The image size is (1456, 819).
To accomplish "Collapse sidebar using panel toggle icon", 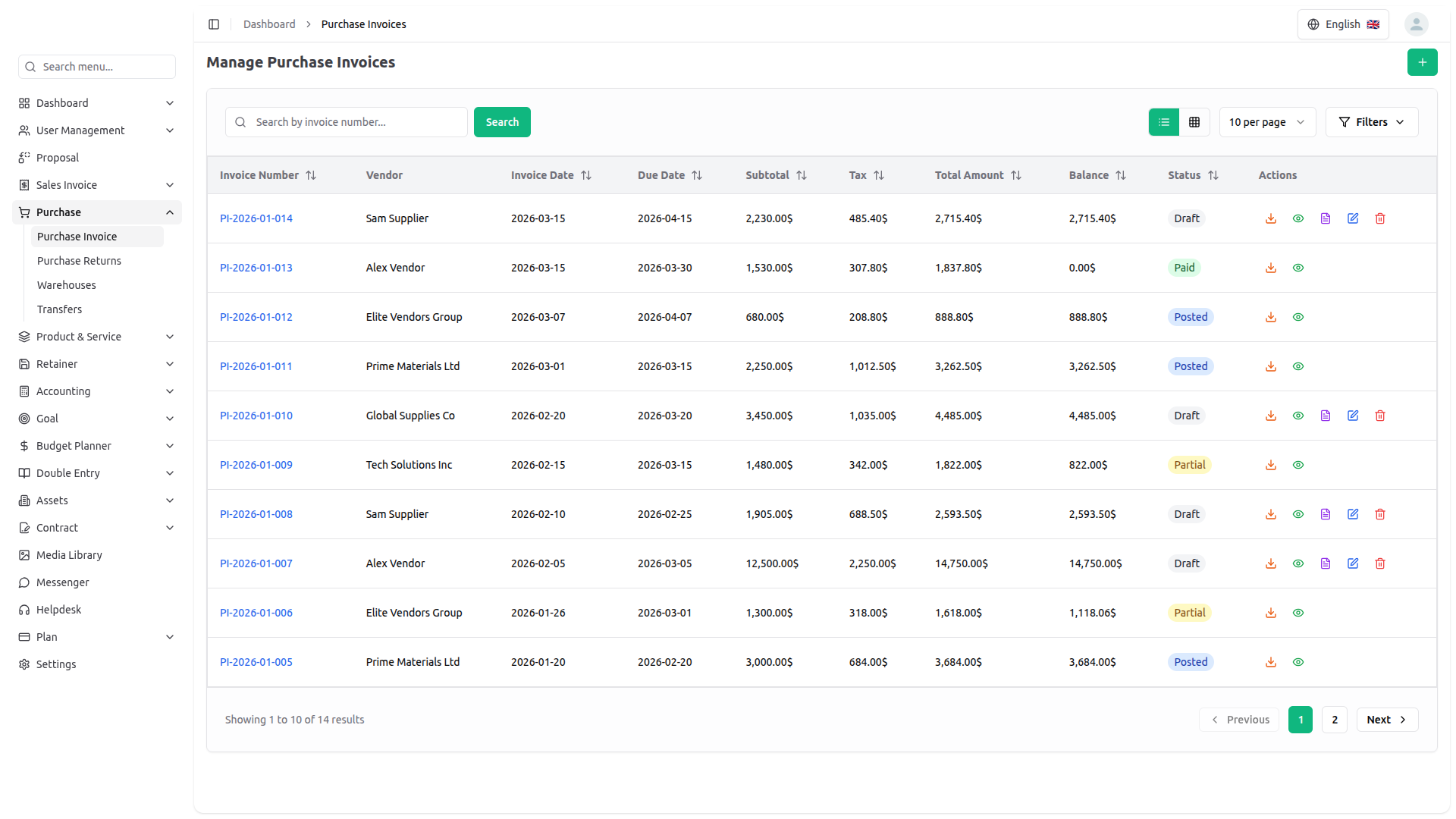I will (x=214, y=24).
